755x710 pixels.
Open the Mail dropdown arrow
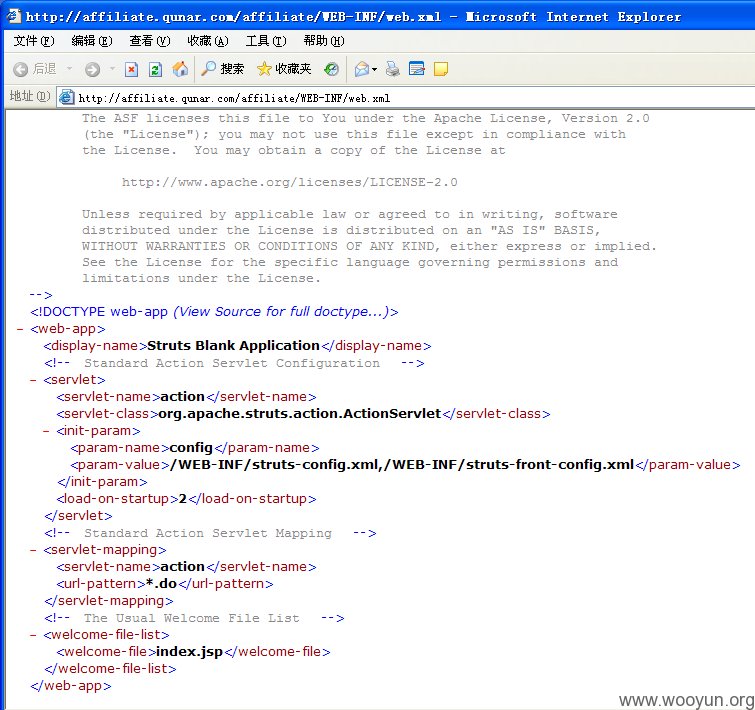(x=375, y=70)
